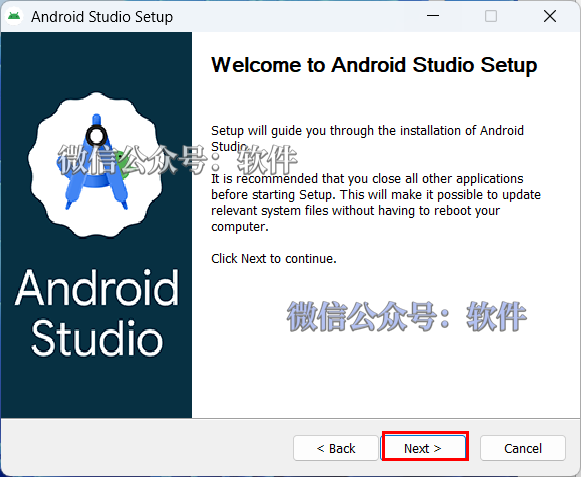The height and width of the screenshot is (477, 581).
Task: Minimize the setup window
Action: 433,16
